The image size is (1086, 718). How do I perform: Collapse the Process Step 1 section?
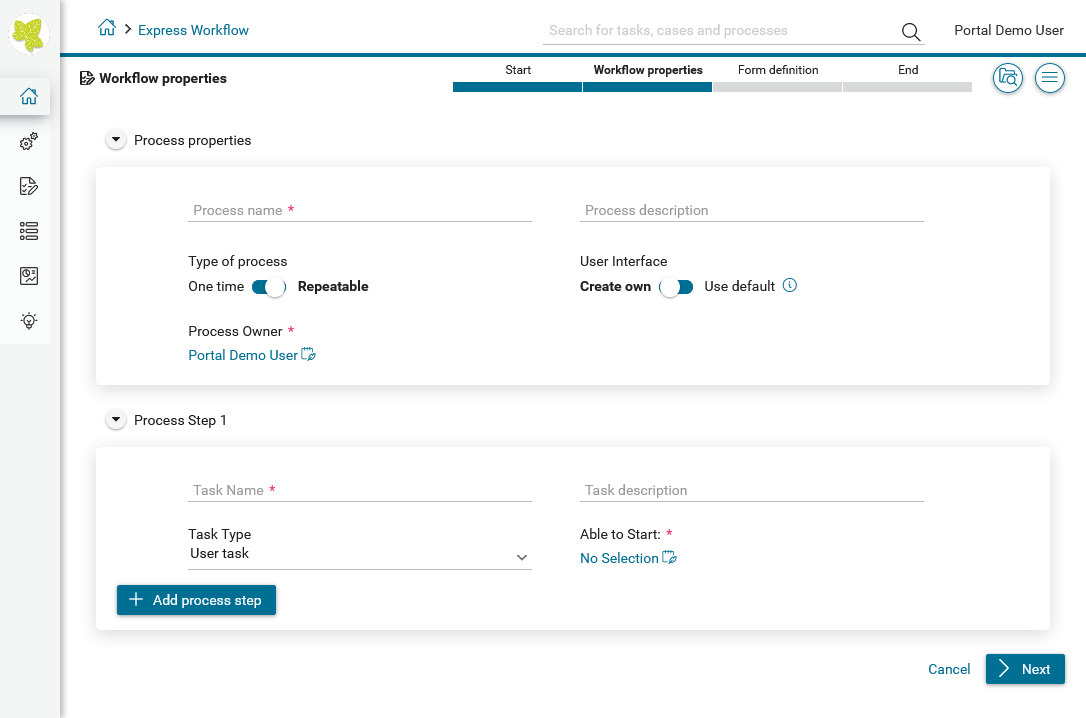117,421
